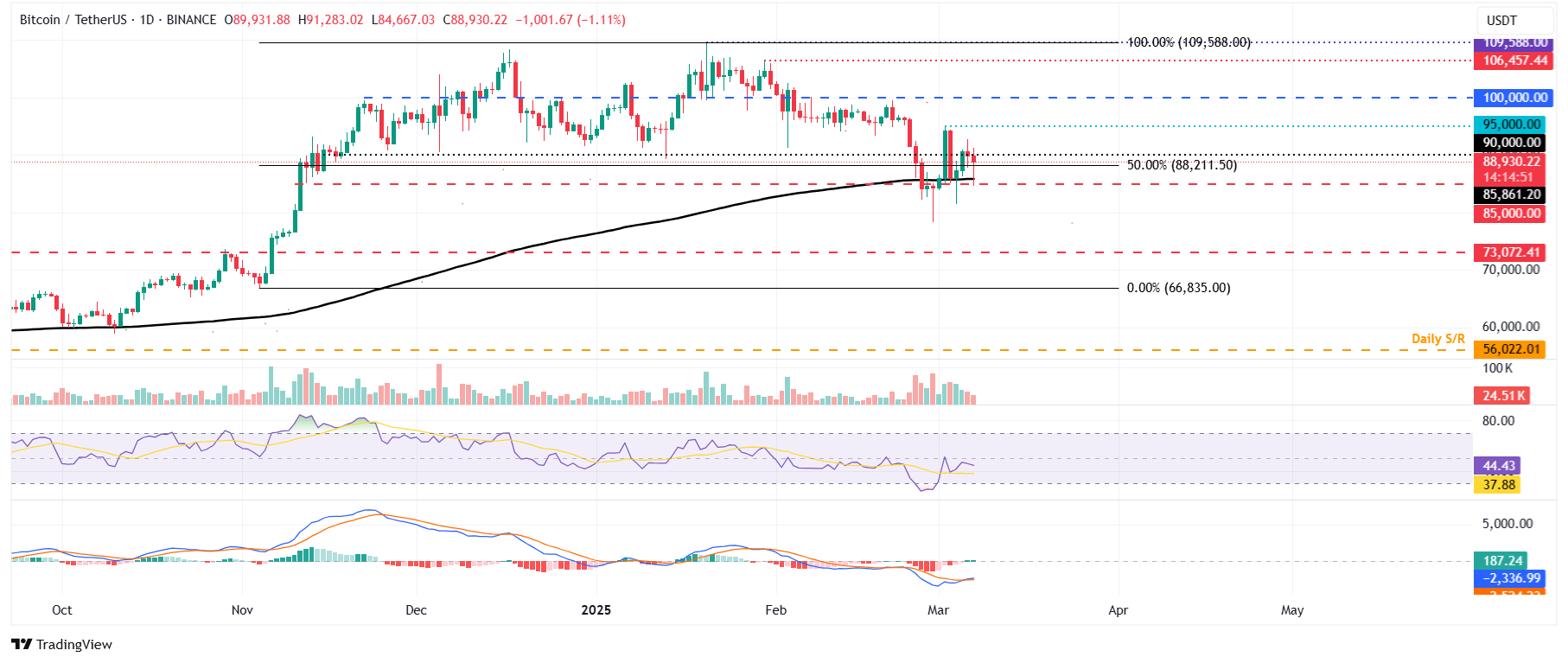Click the 5,000.00 MACD scale label
The image size is (1568, 663).
coord(1507,524)
